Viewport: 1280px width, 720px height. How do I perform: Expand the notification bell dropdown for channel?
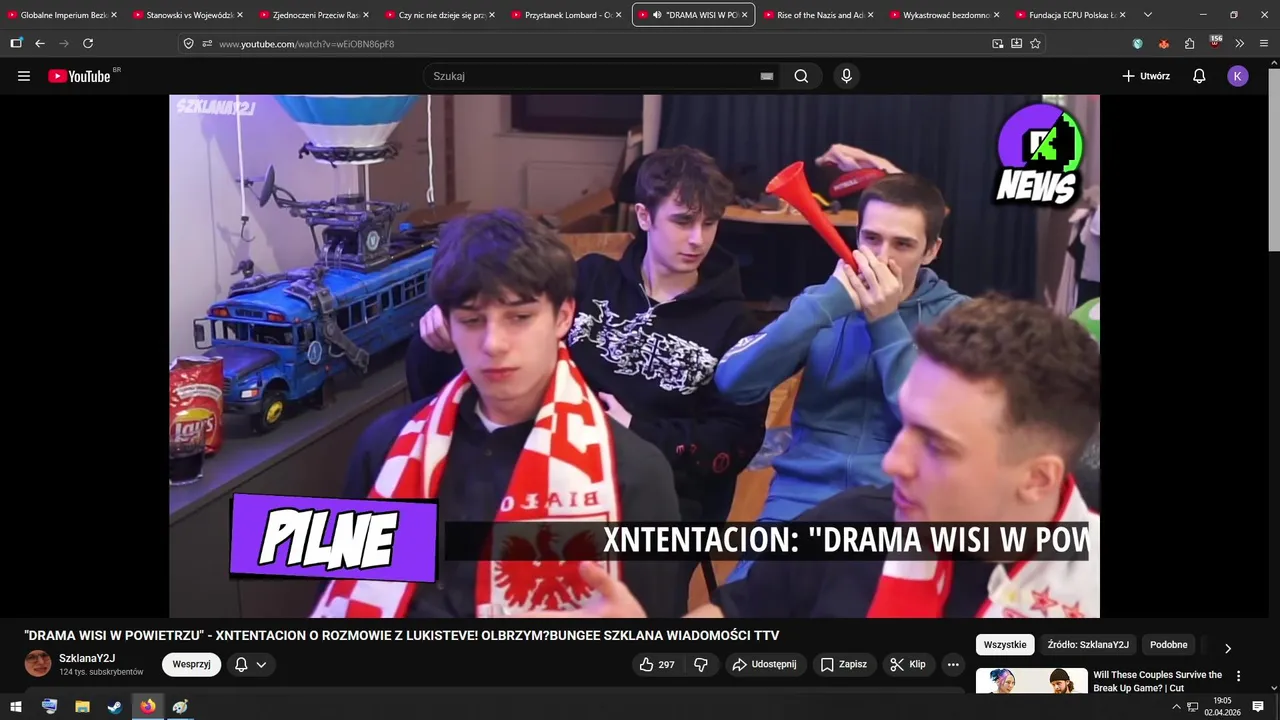[x=261, y=664]
